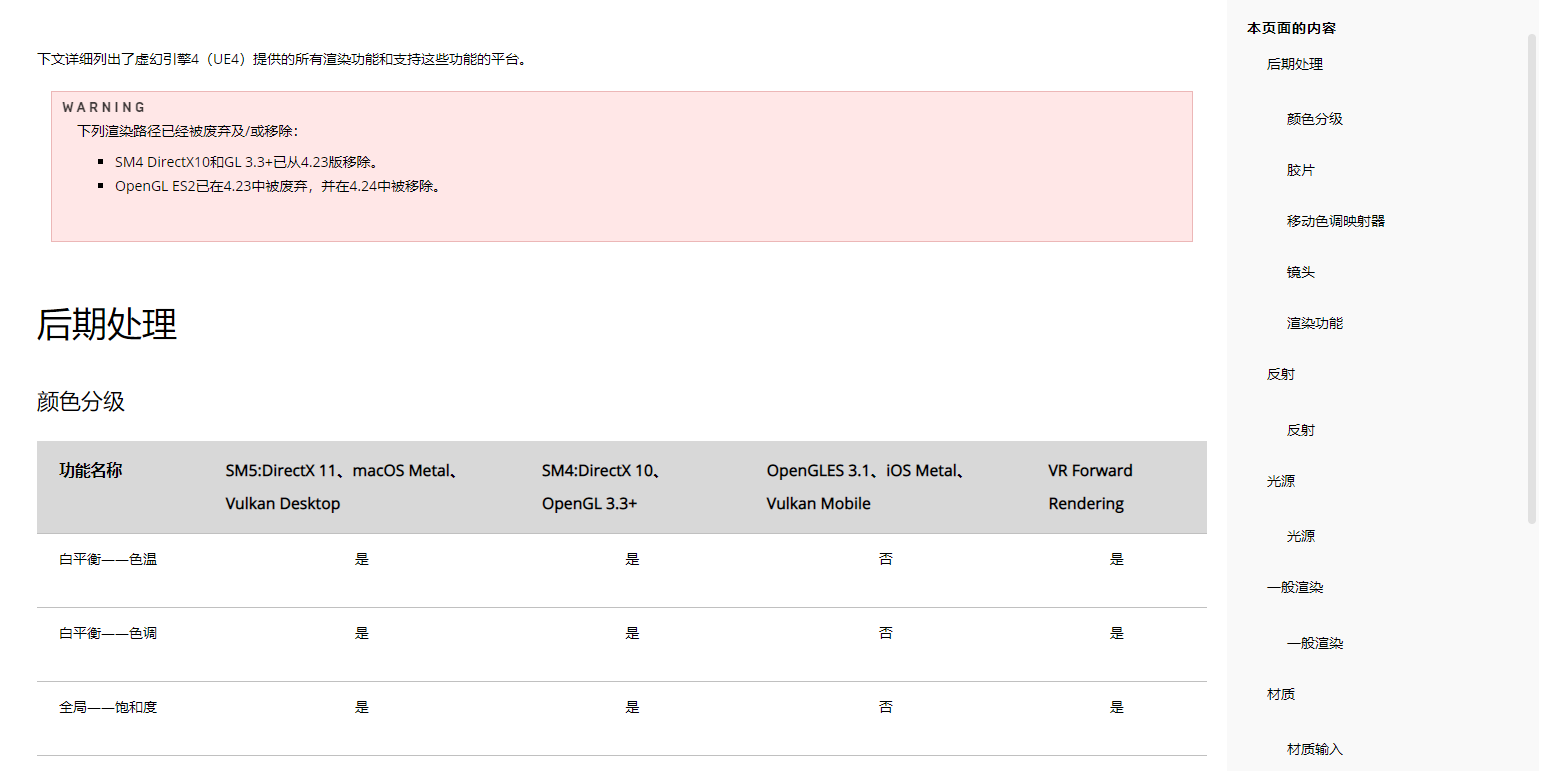The width and height of the screenshot is (1552, 771).
Task: Open 材质输入 entry in sidebar
Action: (1314, 749)
